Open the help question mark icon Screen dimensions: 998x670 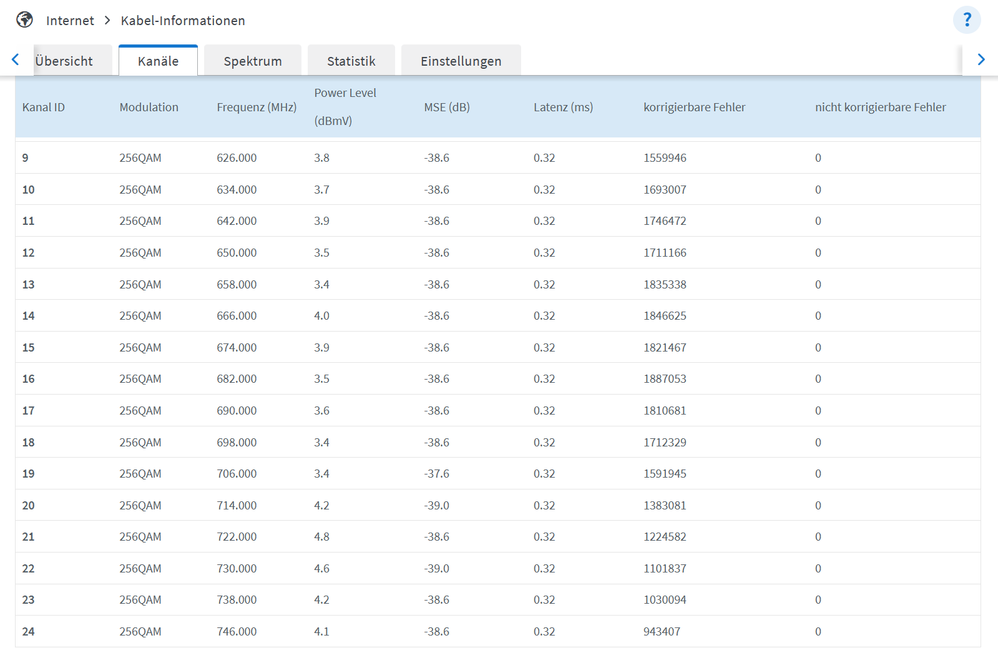[x=966, y=20]
